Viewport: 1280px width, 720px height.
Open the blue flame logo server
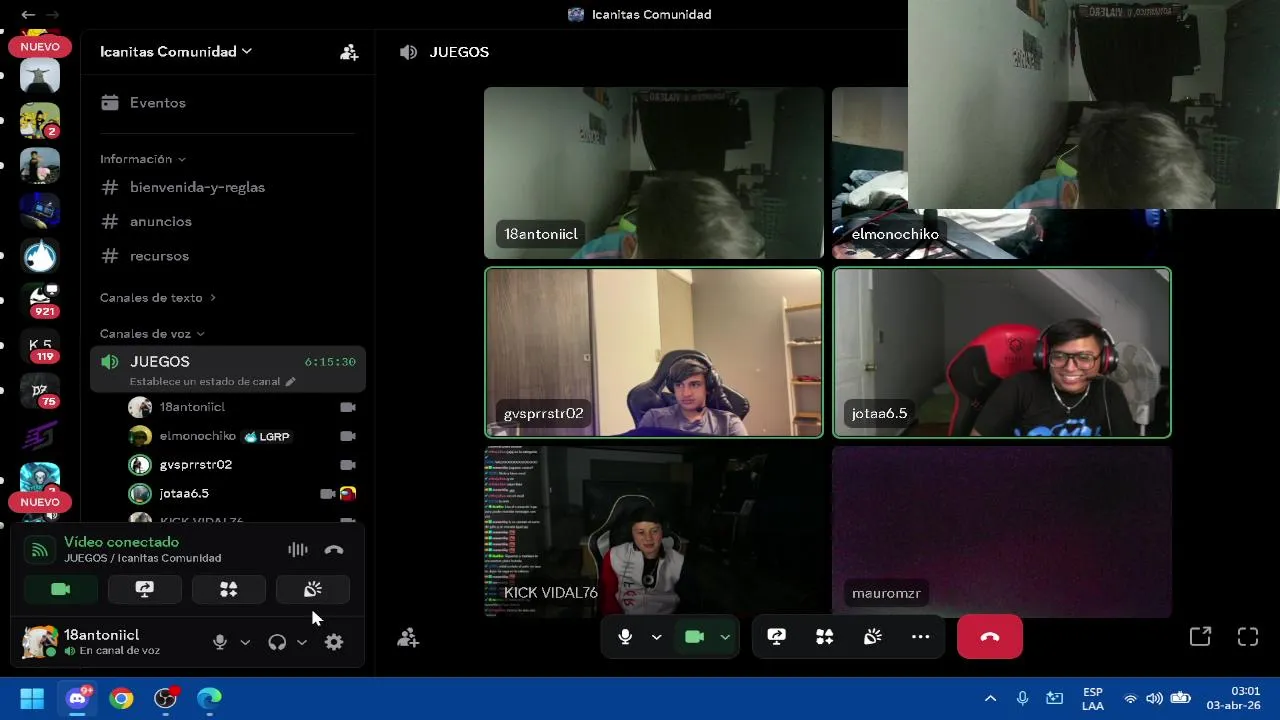click(x=40, y=256)
